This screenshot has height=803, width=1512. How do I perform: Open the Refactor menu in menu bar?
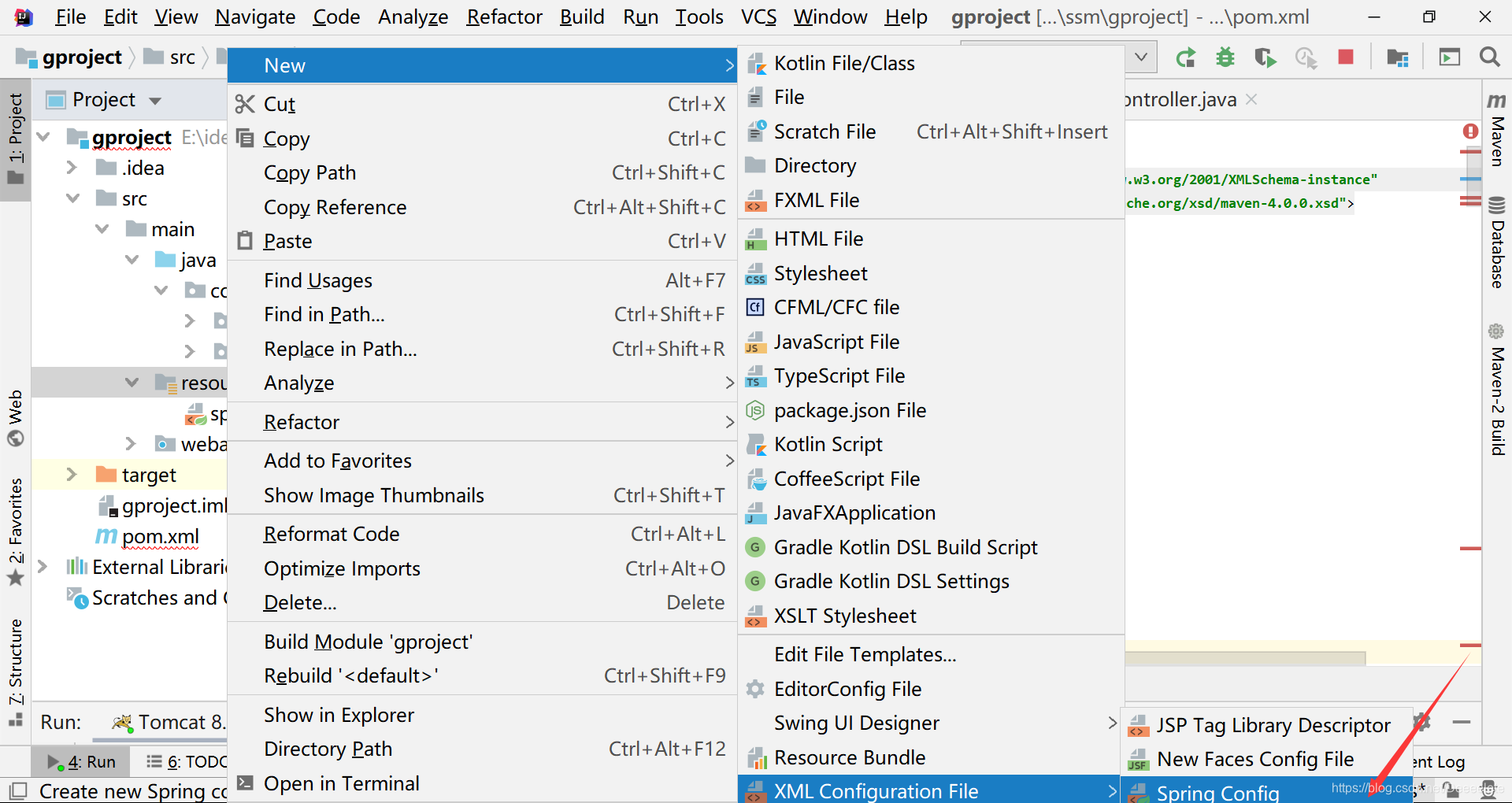504,17
